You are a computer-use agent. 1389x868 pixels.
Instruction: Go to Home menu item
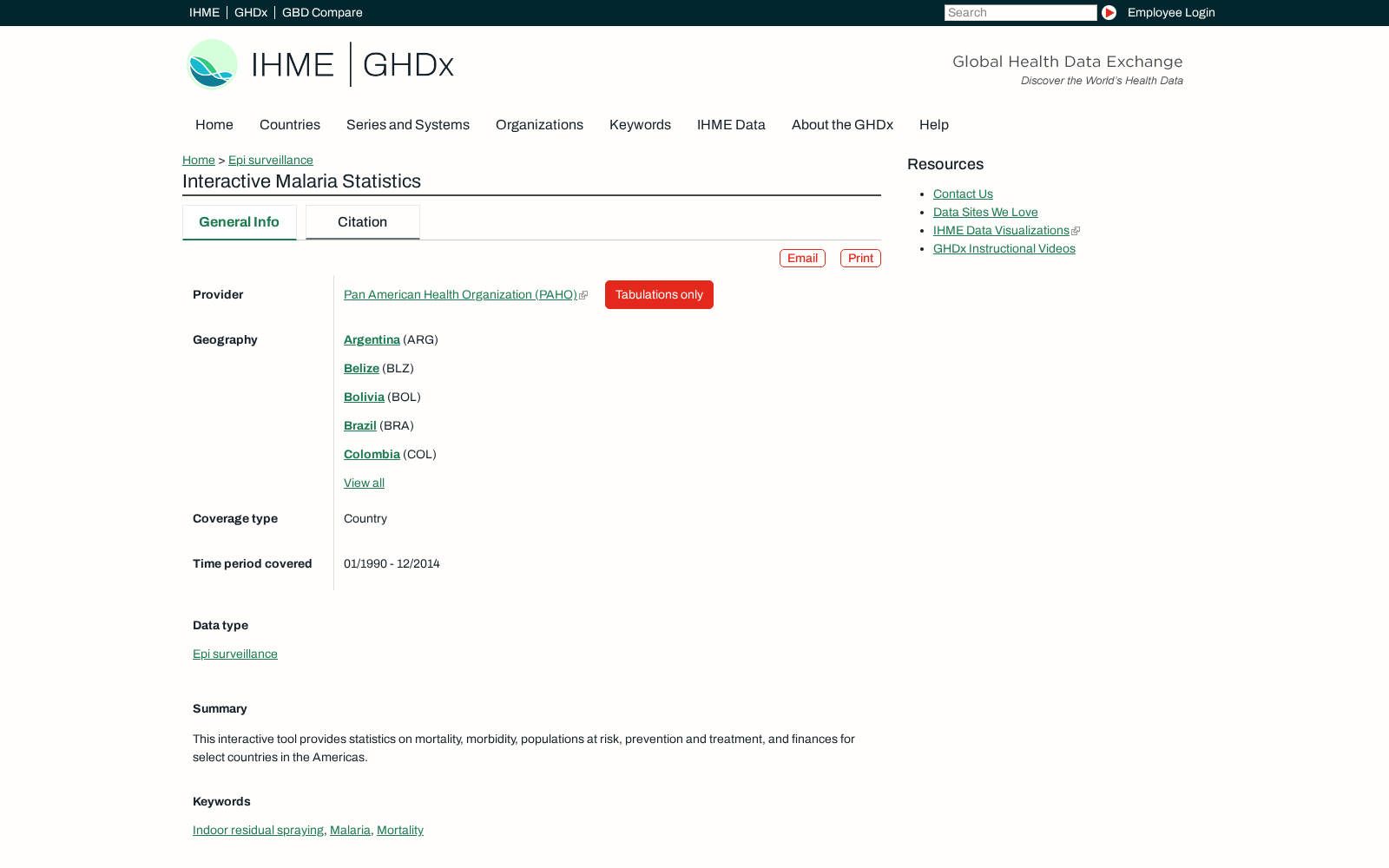(214, 125)
